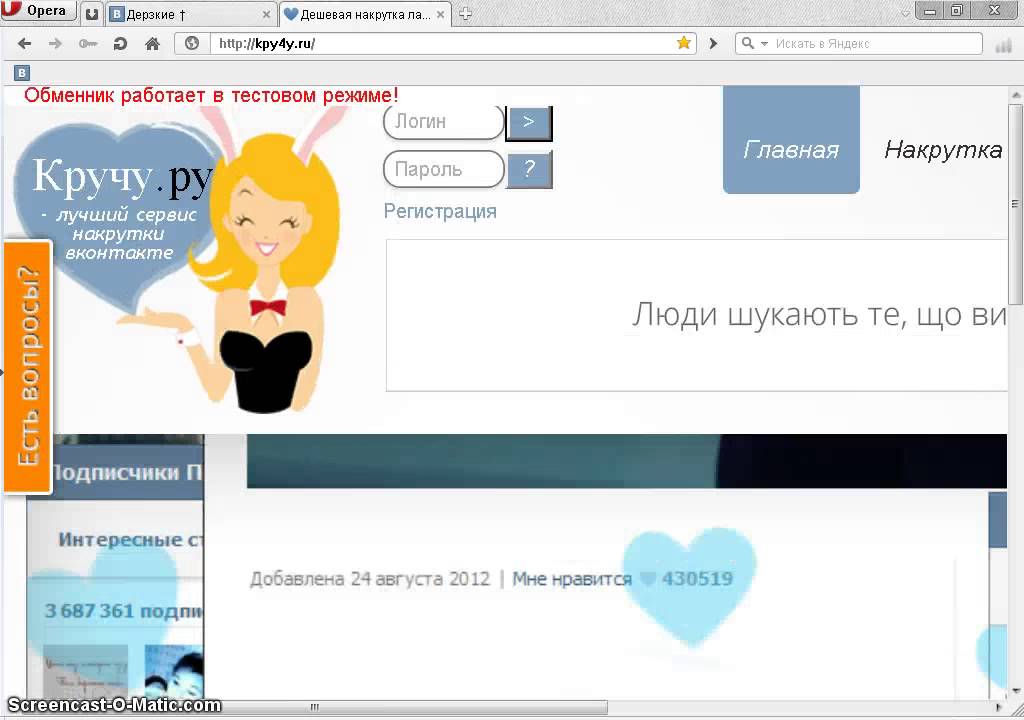Go back to the previous page
The width and height of the screenshot is (1024, 720).
24,44
